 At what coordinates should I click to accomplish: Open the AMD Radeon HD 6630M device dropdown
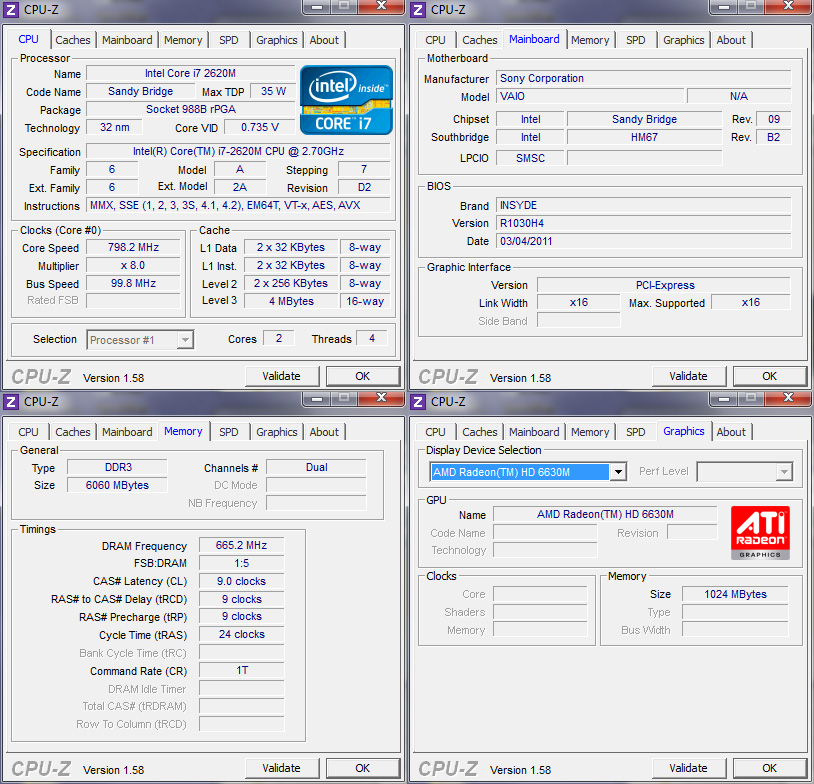(618, 472)
